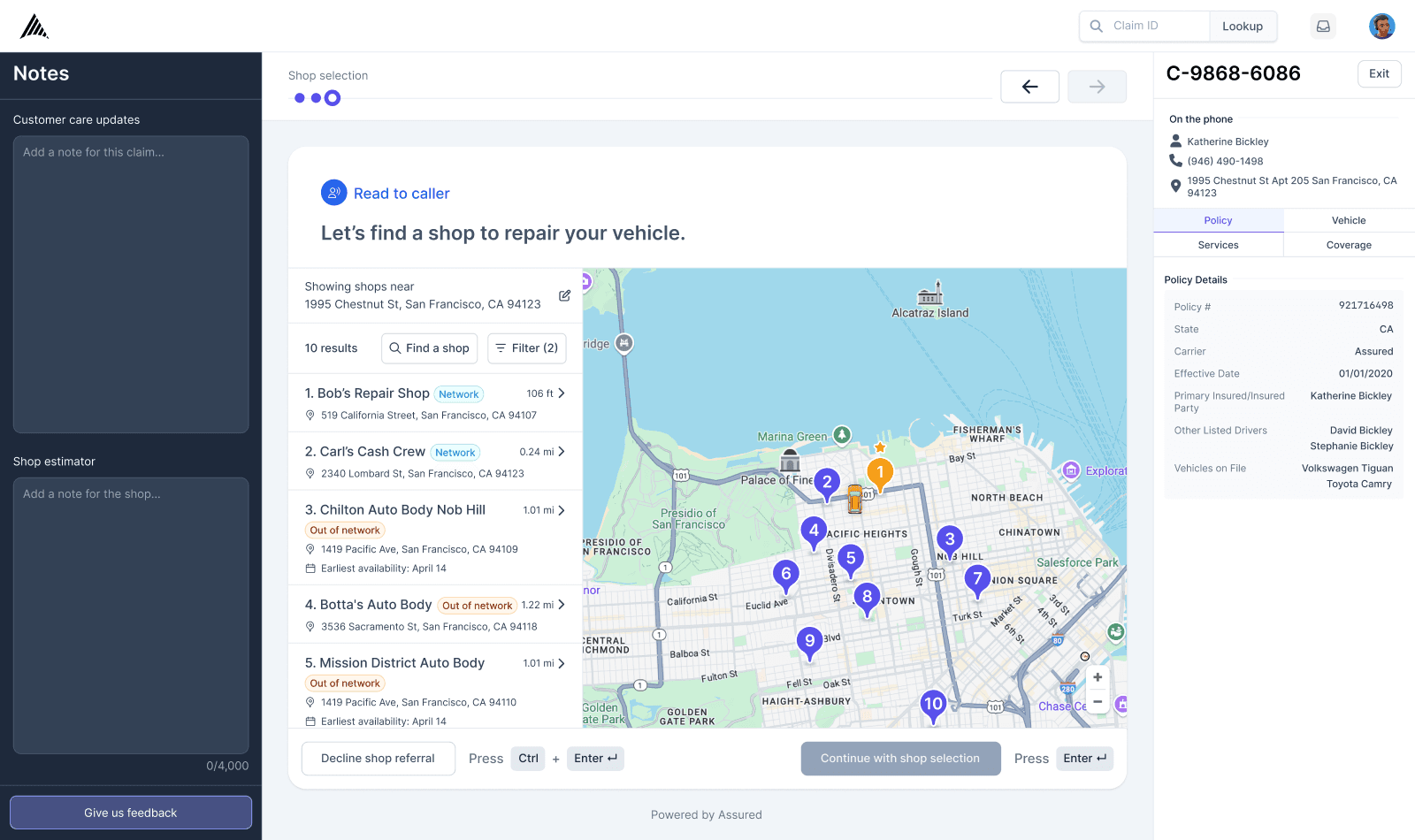Image resolution: width=1415 pixels, height=840 pixels.
Task: Click the edit pencil next to the address
Action: [564, 295]
